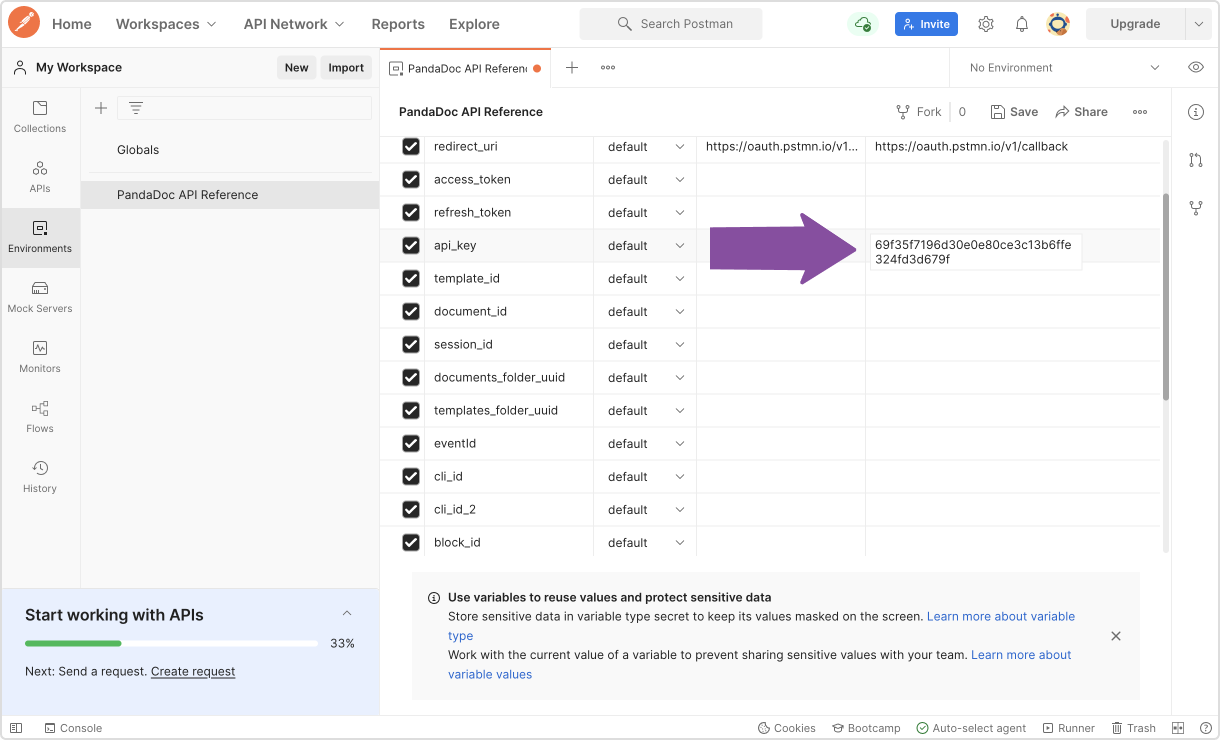This screenshot has height=740, width=1220.
Task: Open the API Network menu
Action: point(294,24)
